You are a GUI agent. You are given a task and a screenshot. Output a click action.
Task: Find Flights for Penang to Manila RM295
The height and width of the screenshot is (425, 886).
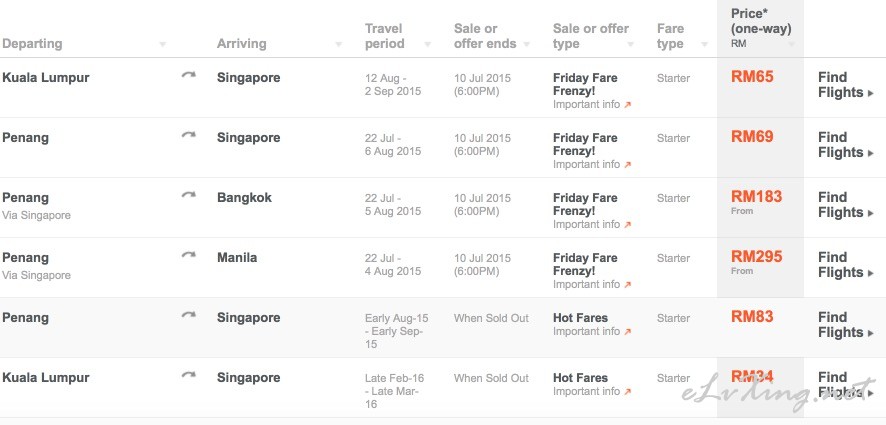pyautogui.click(x=846, y=264)
